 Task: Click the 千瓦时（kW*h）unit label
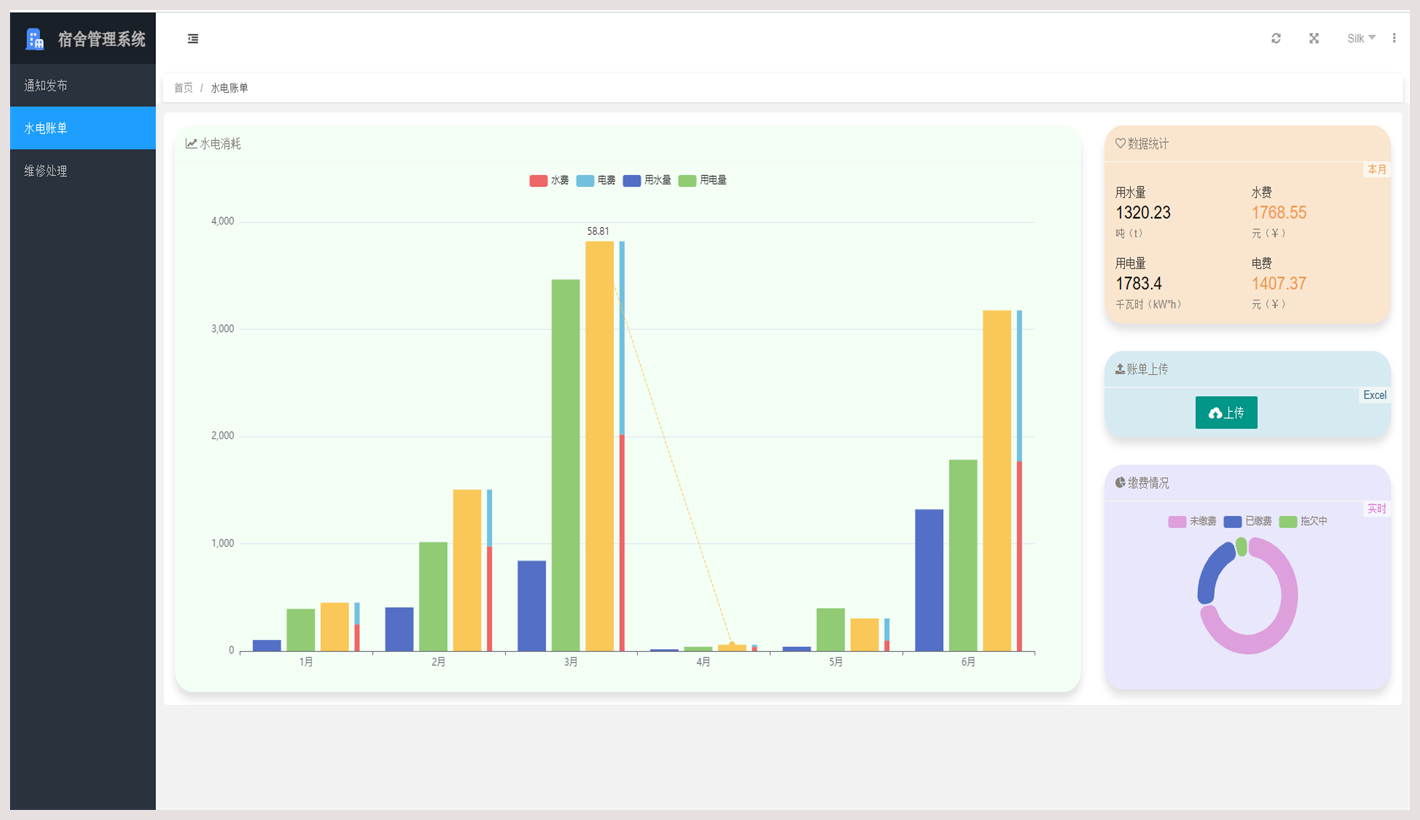point(1148,304)
